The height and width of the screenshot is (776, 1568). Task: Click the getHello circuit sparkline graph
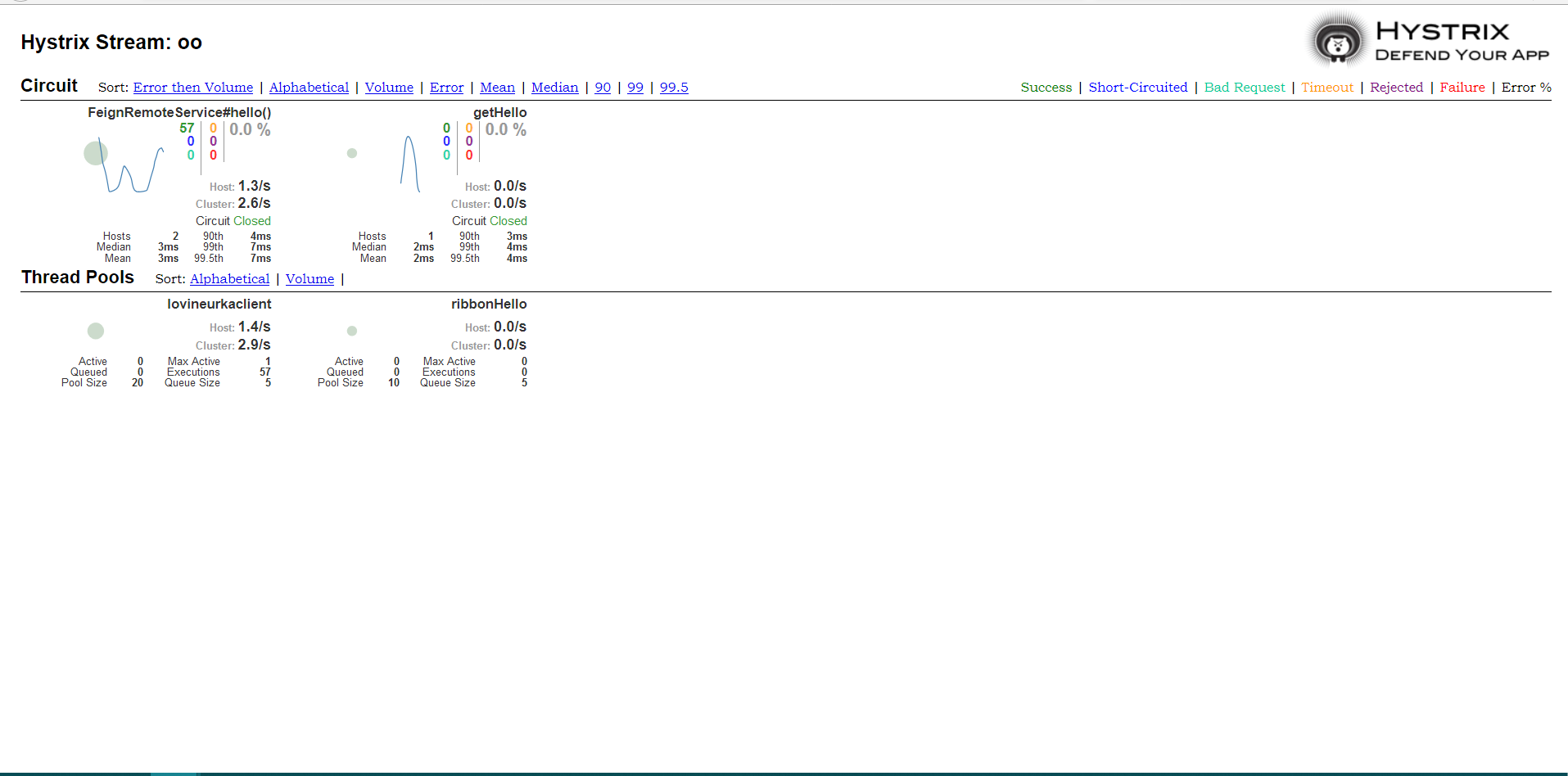pyautogui.click(x=410, y=164)
